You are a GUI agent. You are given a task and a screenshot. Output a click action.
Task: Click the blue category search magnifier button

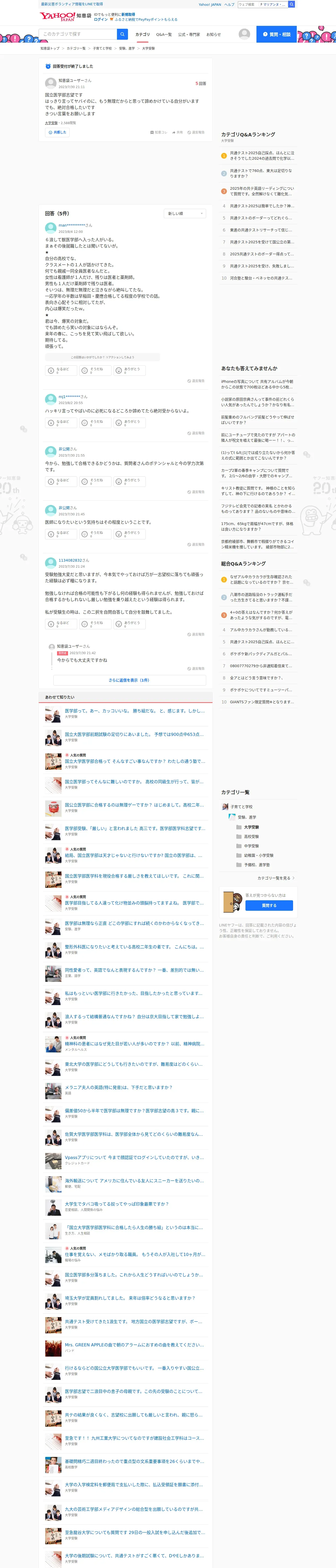[x=122, y=34]
